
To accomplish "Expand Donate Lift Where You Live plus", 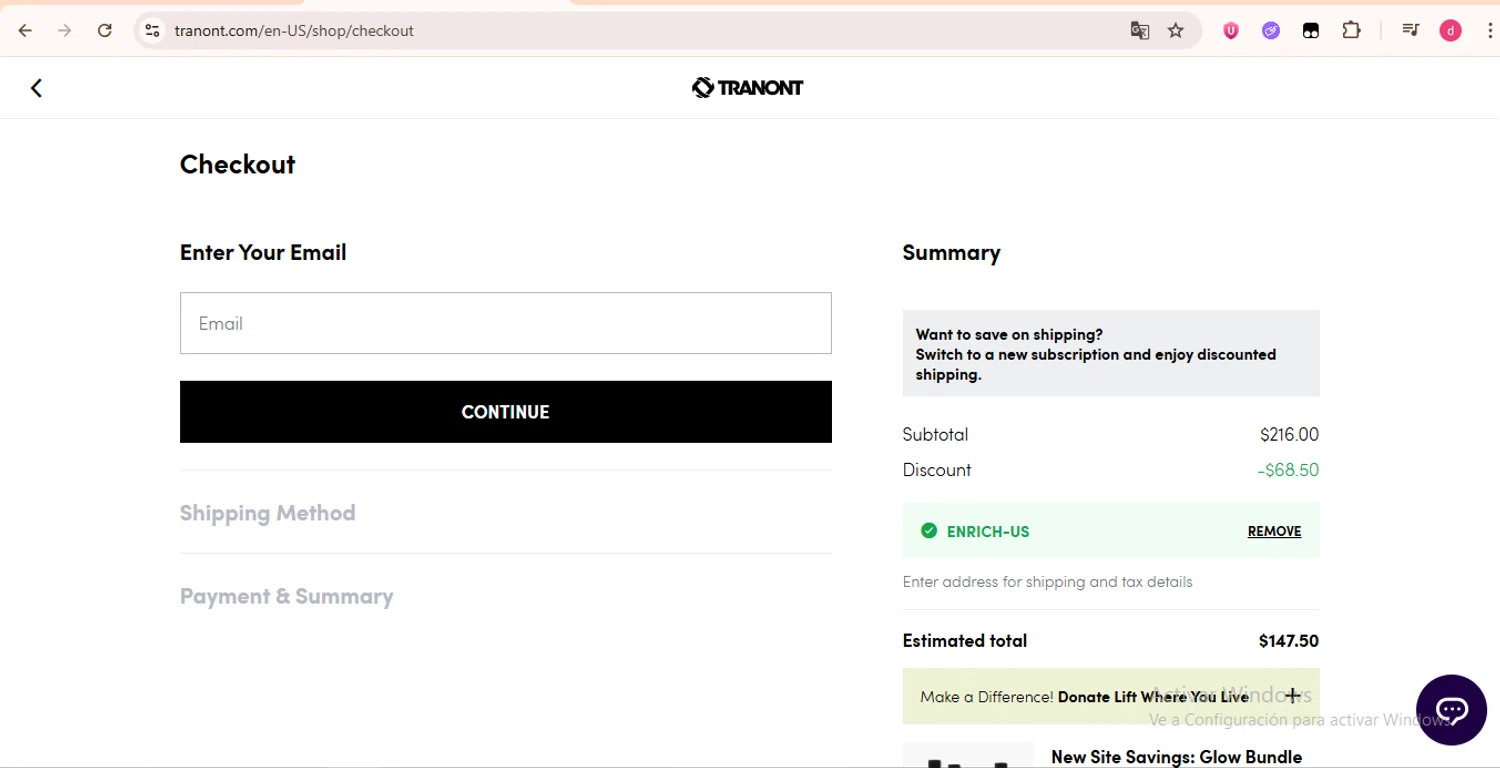I will click(1293, 695).
